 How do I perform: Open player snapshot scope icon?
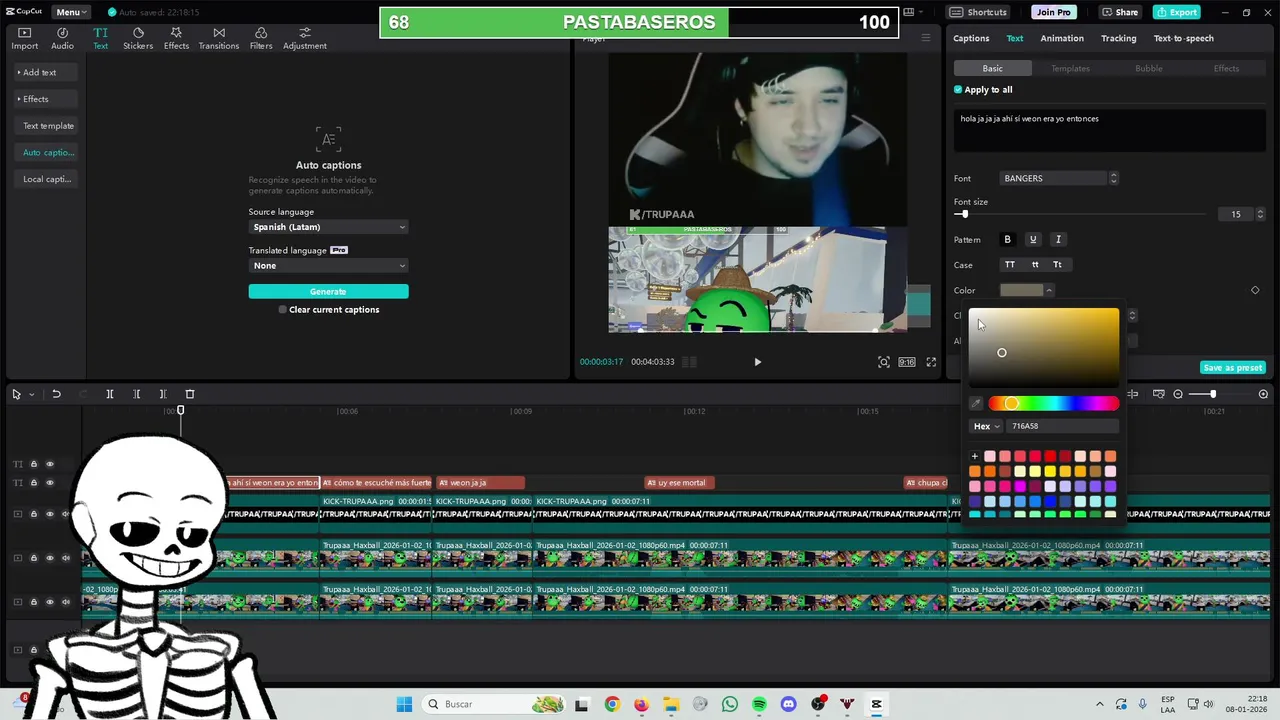pyautogui.click(x=884, y=362)
